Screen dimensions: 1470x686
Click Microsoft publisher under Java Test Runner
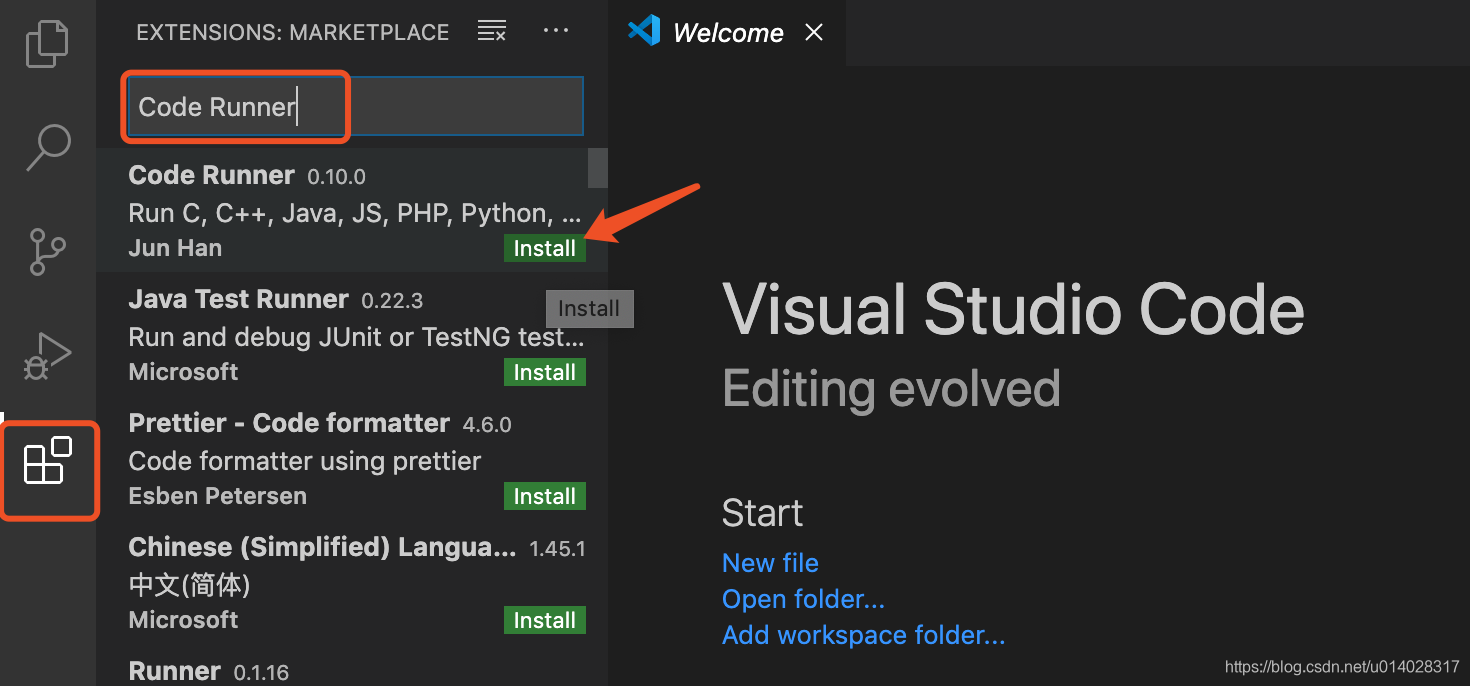pyautogui.click(x=183, y=372)
